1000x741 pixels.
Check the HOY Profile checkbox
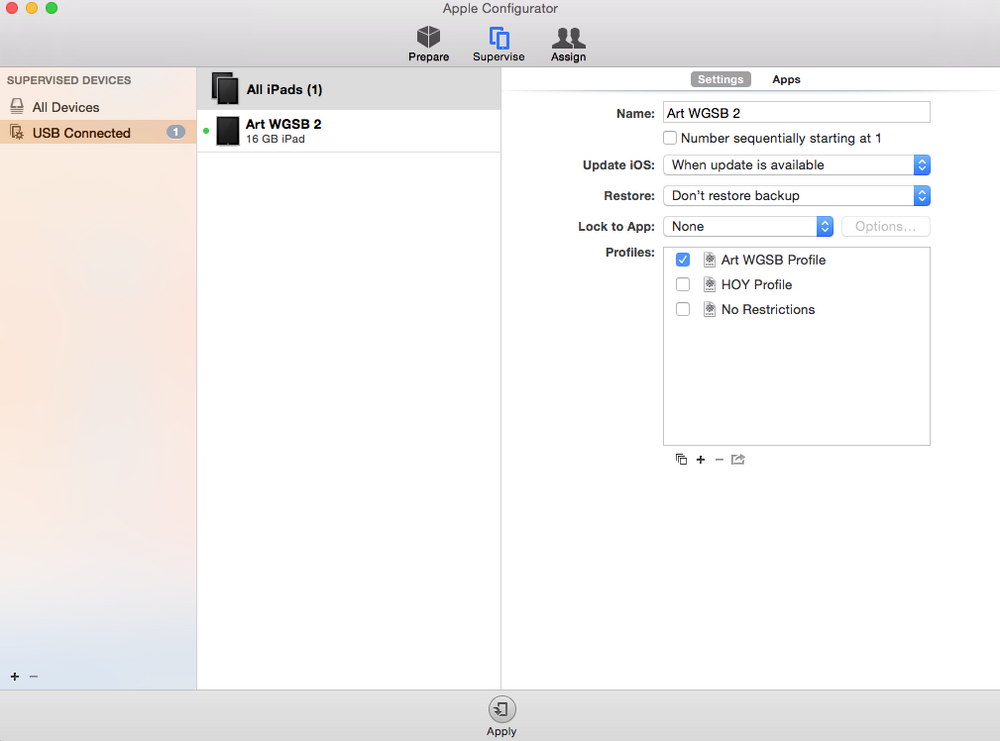pyautogui.click(x=682, y=284)
